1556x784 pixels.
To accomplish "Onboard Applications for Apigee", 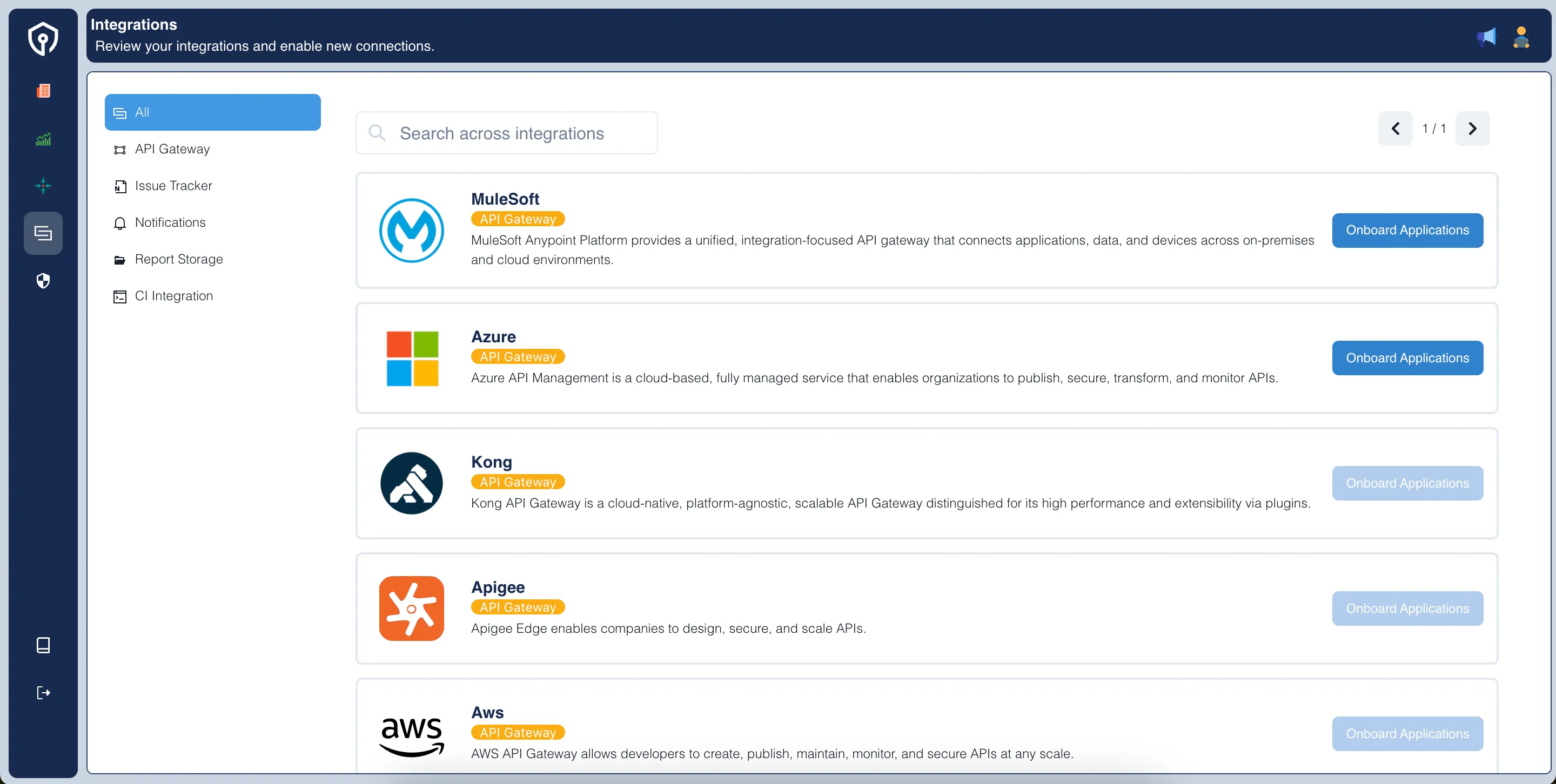I will (1407, 609).
